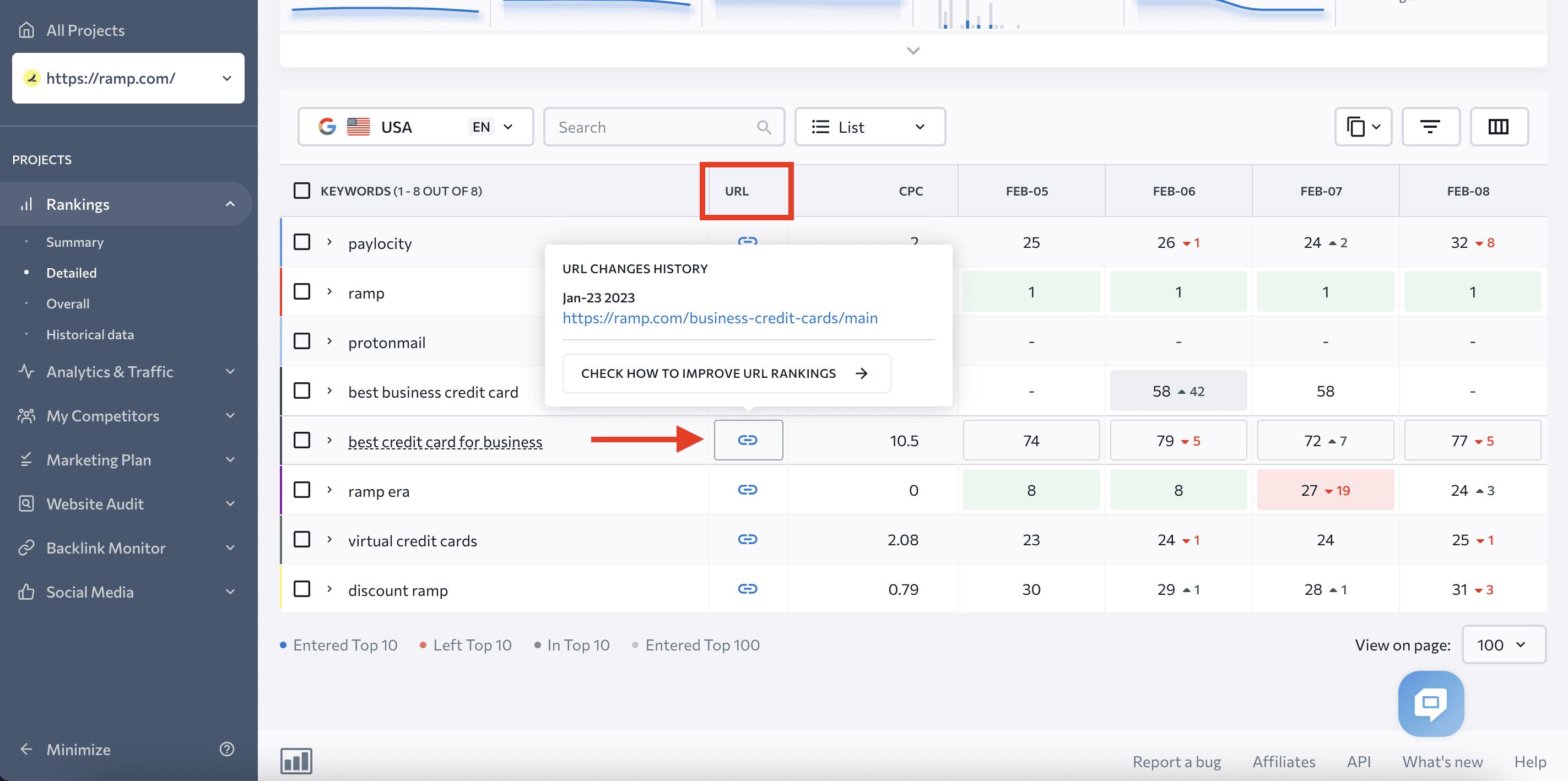The image size is (1568, 781).
Task: Click the Minimize left arrow icon
Action: (26, 749)
